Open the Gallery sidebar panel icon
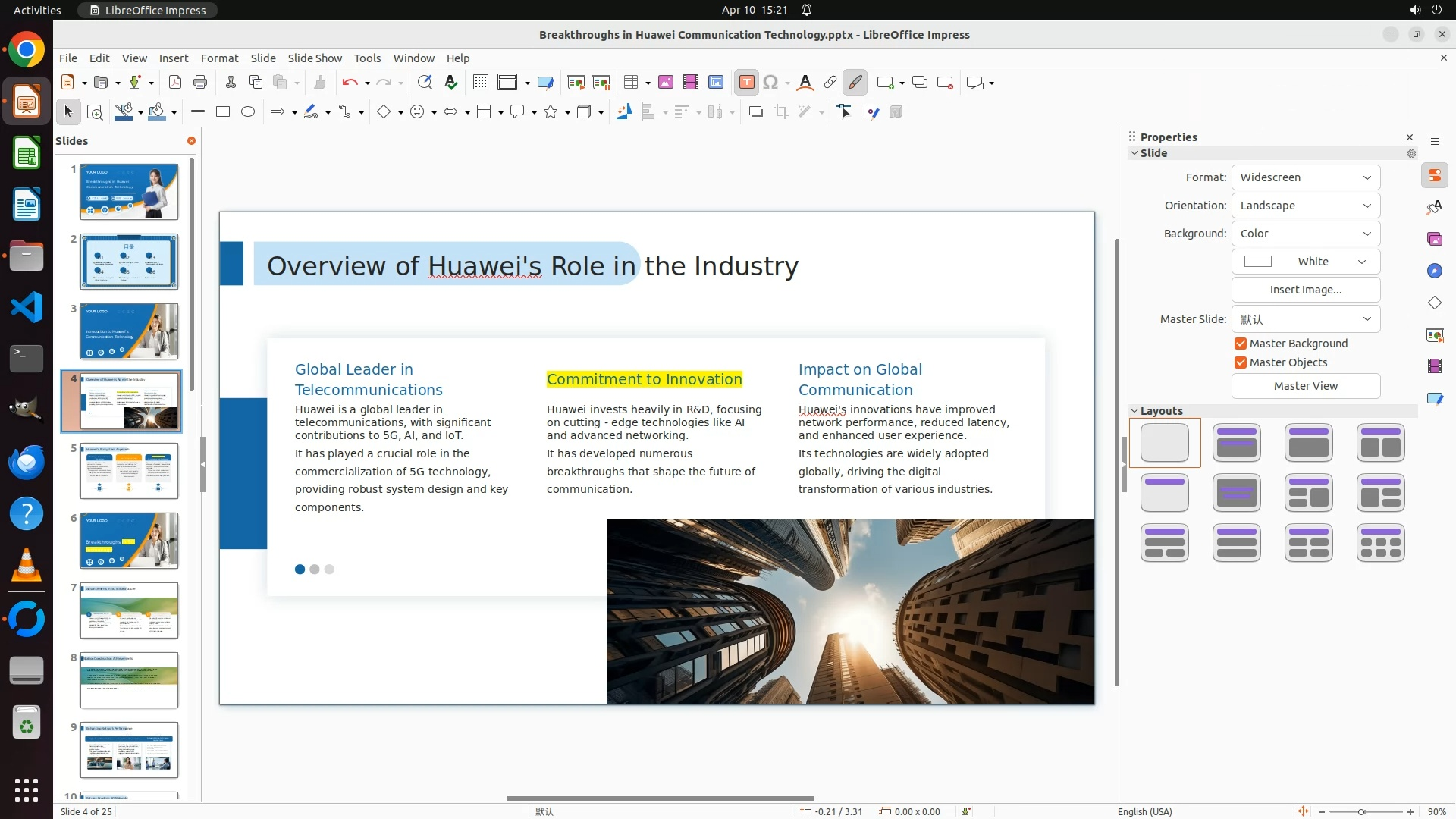1456x819 pixels. pos(1434,240)
